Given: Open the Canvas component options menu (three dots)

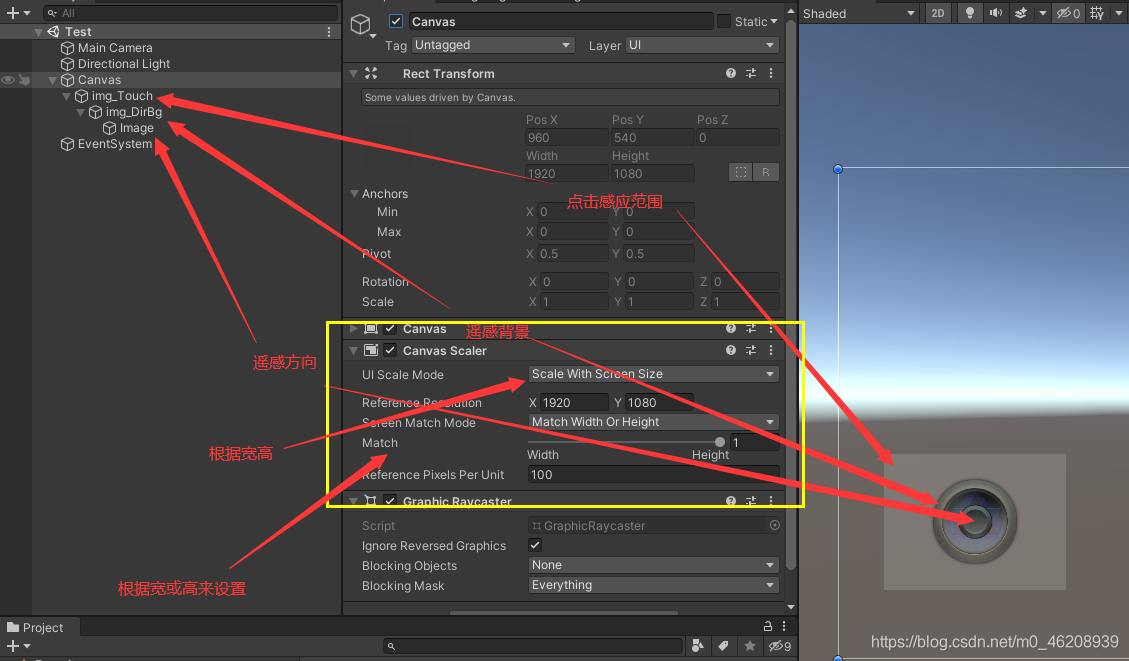Looking at the screenshot, I should coord(769,328).
